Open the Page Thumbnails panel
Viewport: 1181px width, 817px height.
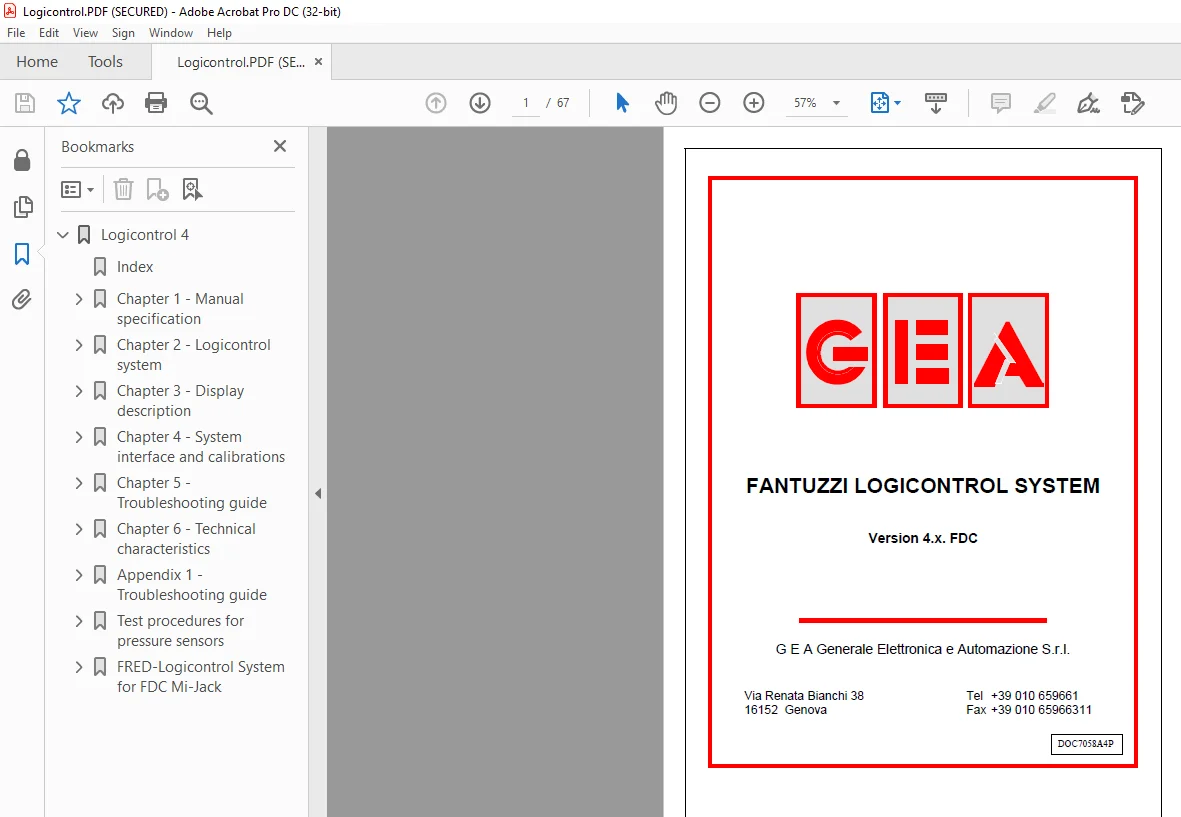23,206
